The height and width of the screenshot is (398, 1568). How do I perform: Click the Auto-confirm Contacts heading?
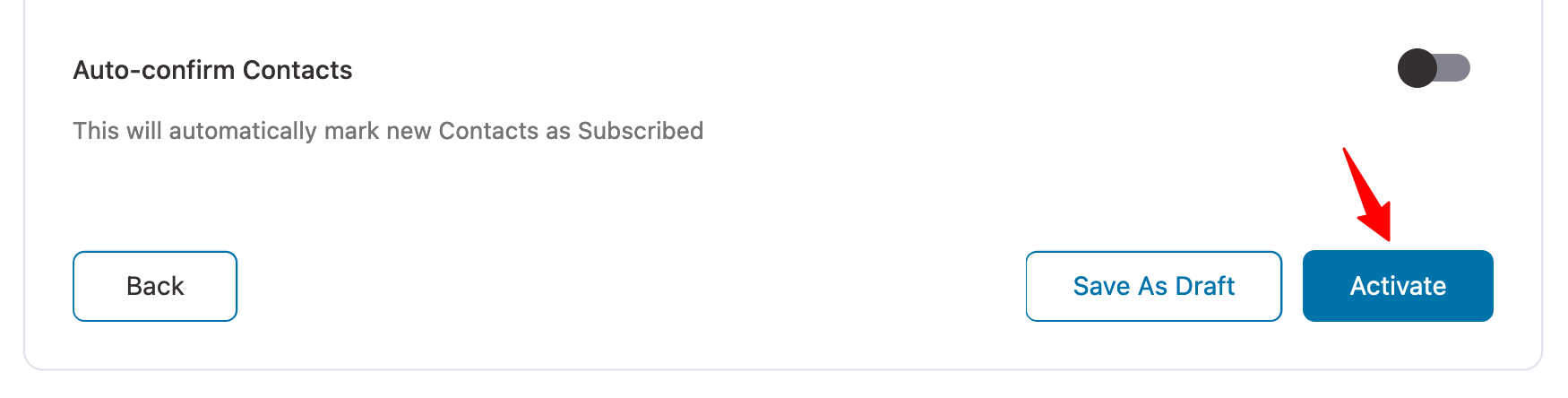coord(212,70)
